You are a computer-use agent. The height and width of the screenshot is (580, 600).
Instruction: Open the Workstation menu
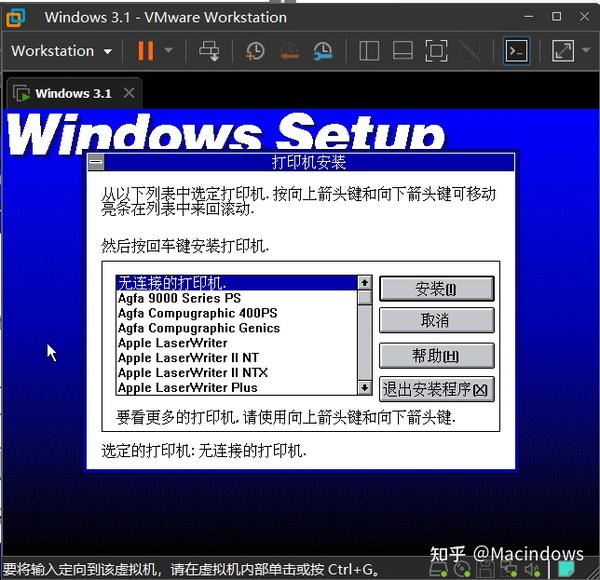[61, 51]
